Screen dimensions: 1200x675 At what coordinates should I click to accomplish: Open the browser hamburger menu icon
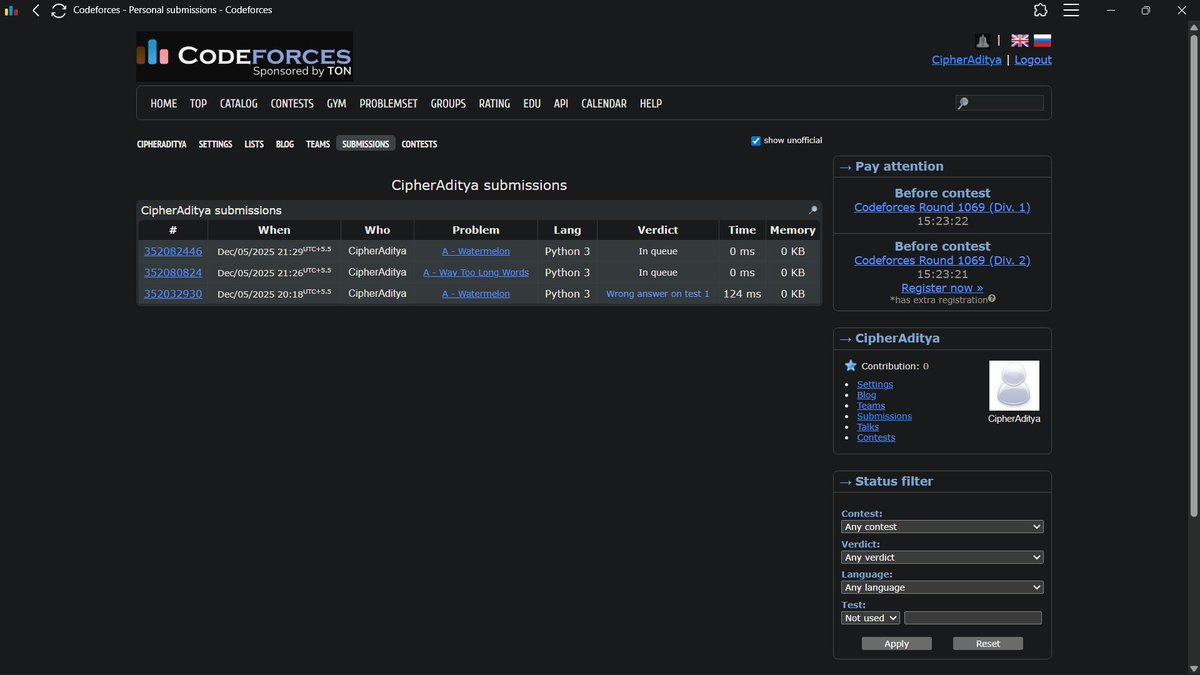pos(1071,10)
